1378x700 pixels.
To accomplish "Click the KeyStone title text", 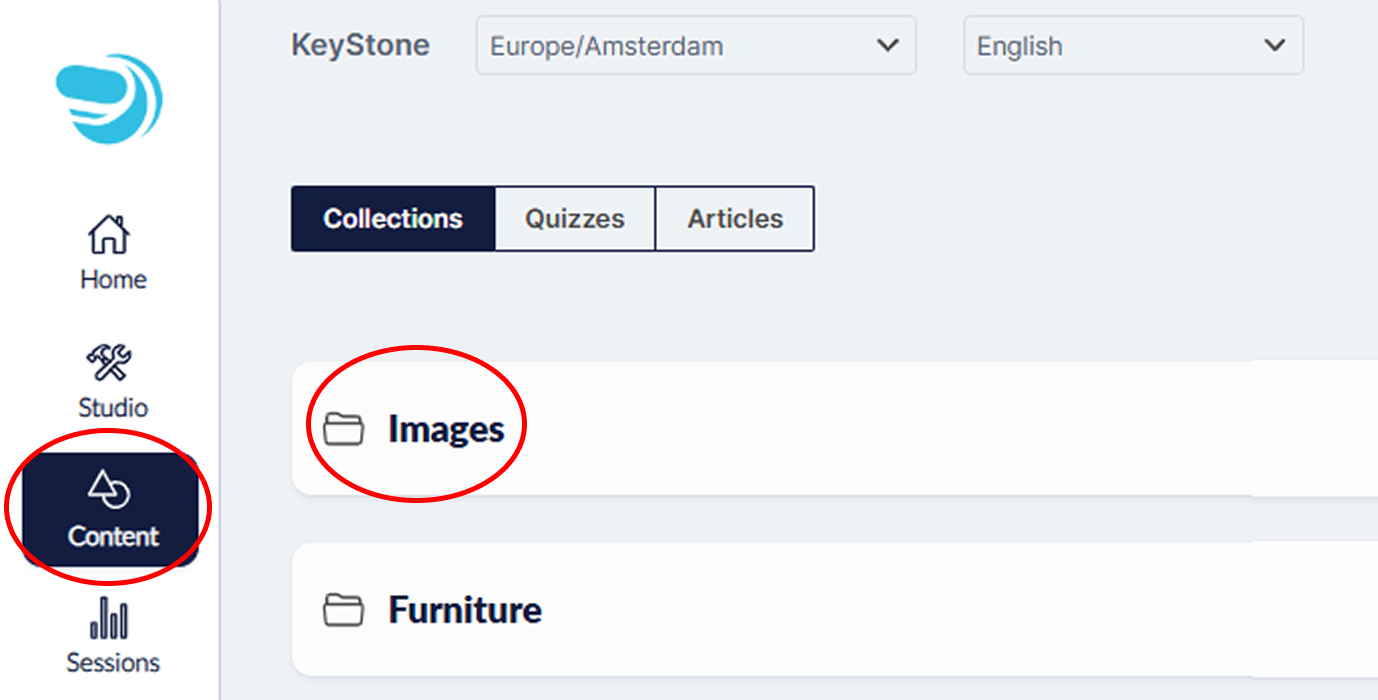I will (360, 45).
